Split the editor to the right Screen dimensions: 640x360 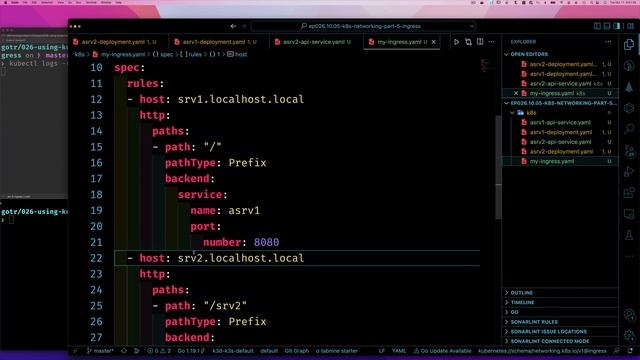[x=480, y=42]
